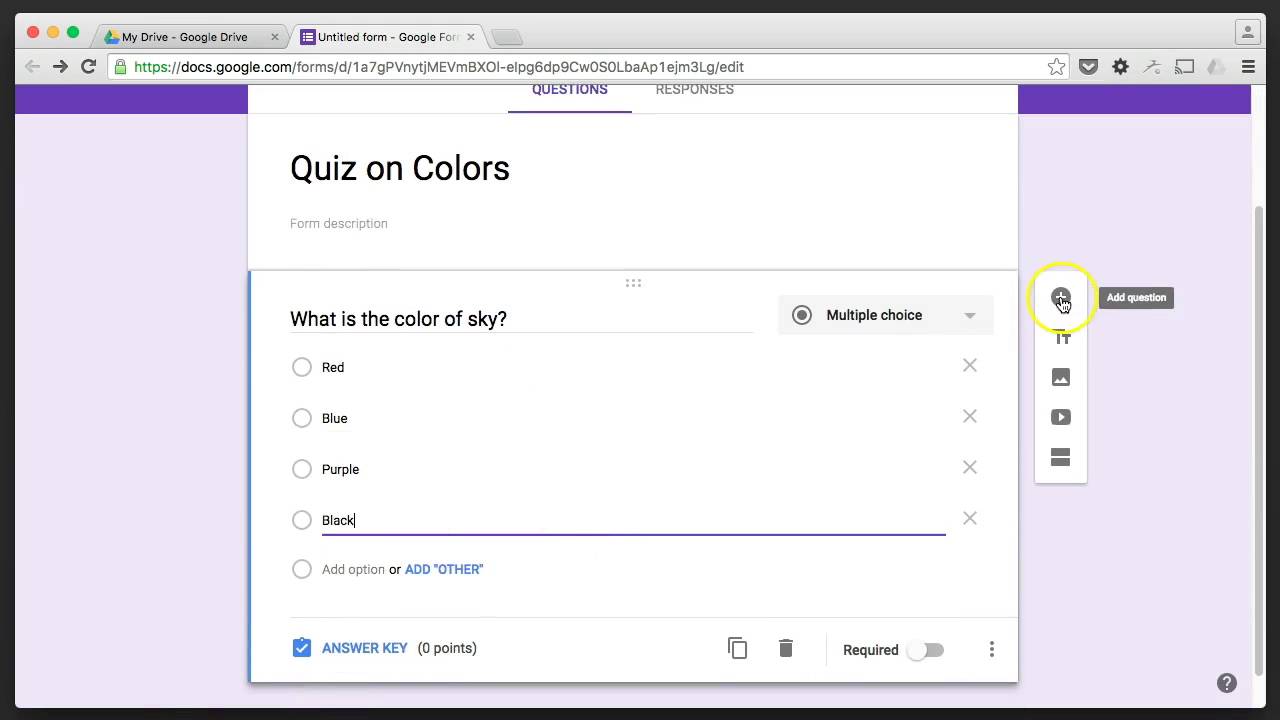Delete the question with the trash icon
Image resolution: width=1280 pixels, height=720 pixels.
[x=786, y=648]
